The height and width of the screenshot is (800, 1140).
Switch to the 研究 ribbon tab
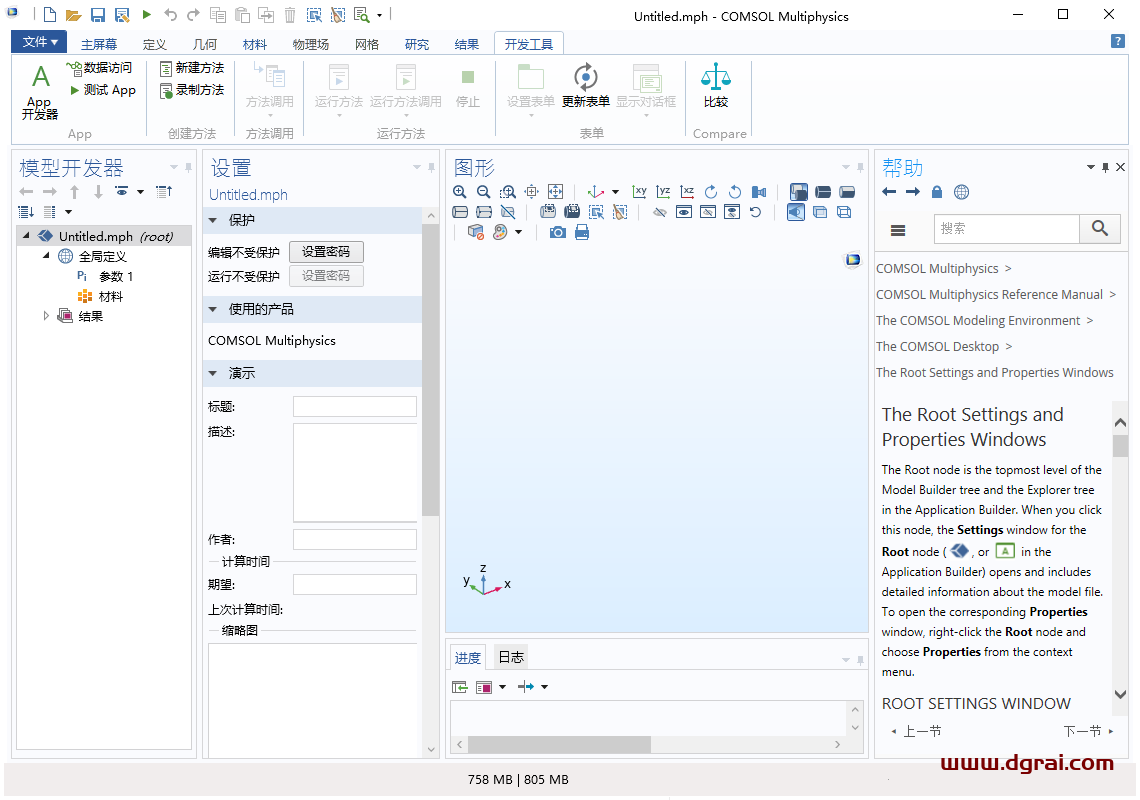[417, 44]
